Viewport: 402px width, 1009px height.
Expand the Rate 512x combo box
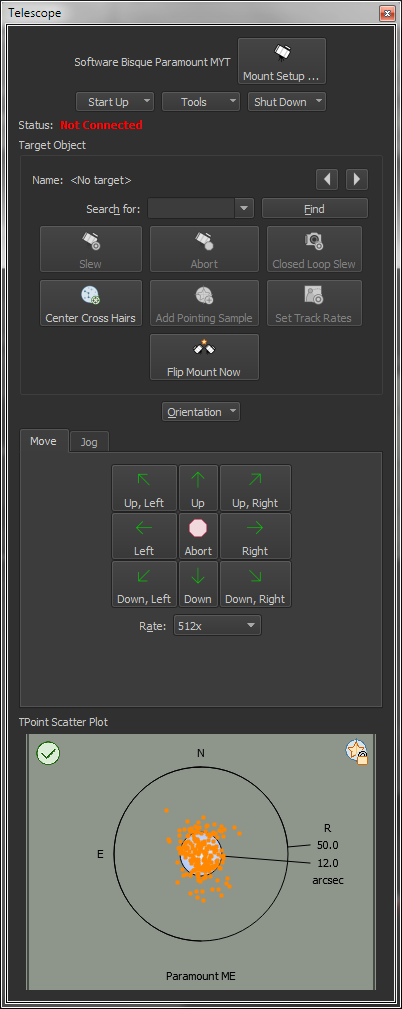coord(217,625)
